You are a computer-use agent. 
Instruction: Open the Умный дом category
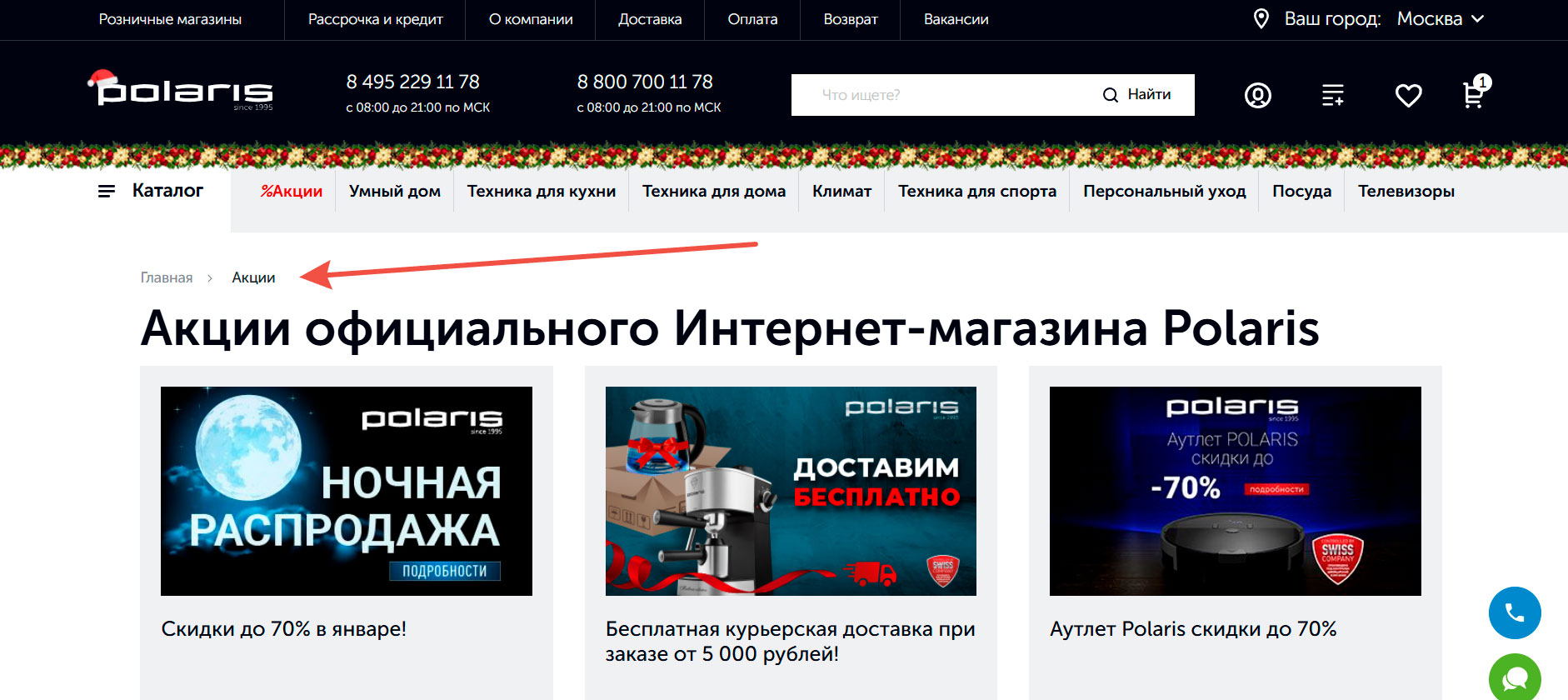(x=395, y=191)
